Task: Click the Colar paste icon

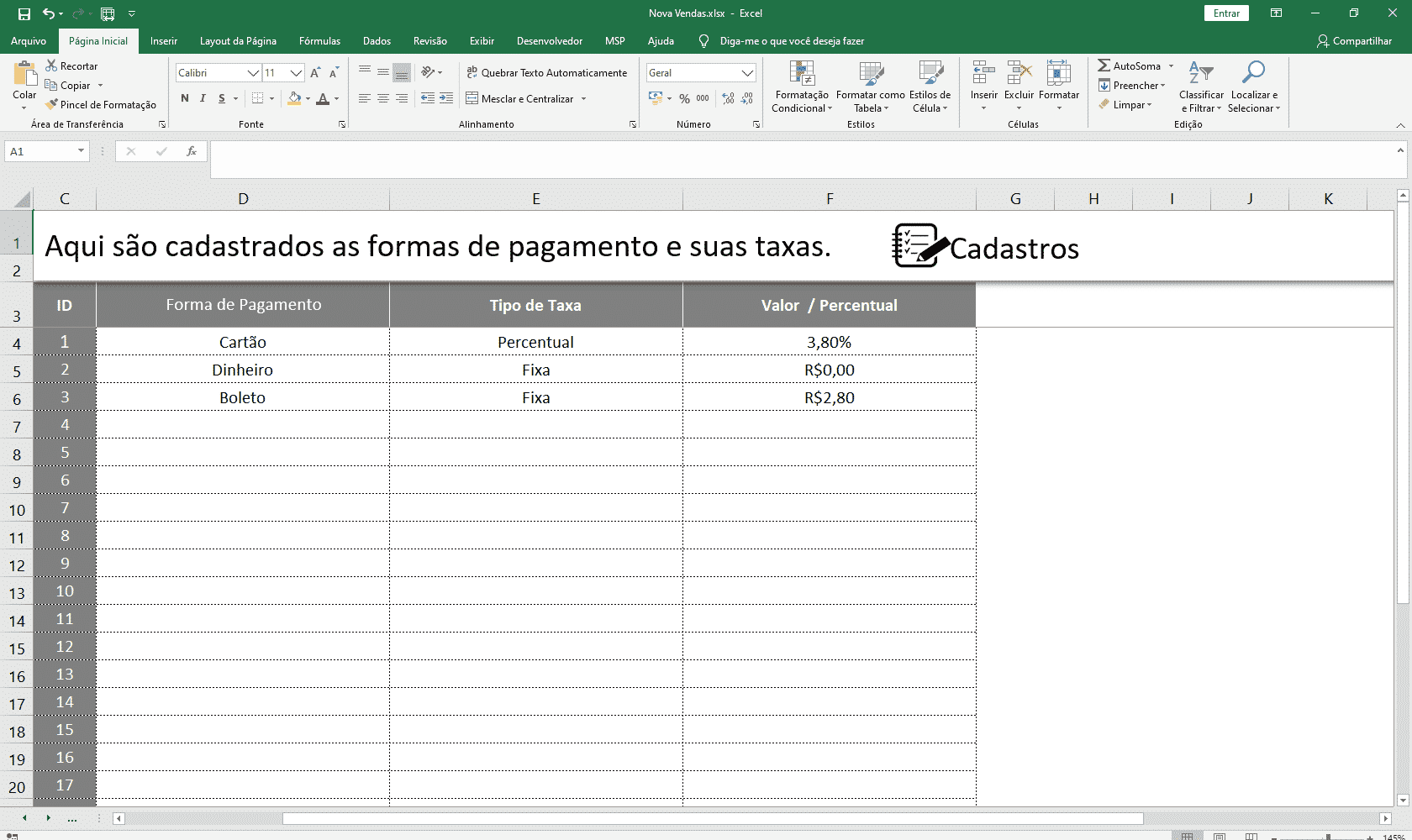Action: coord(24,73)
